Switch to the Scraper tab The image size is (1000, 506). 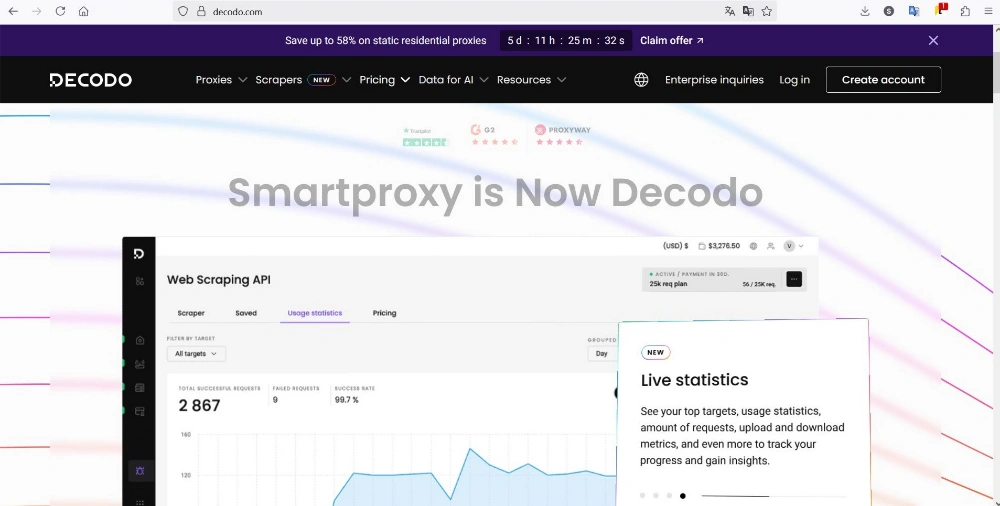tap(191, 313)
